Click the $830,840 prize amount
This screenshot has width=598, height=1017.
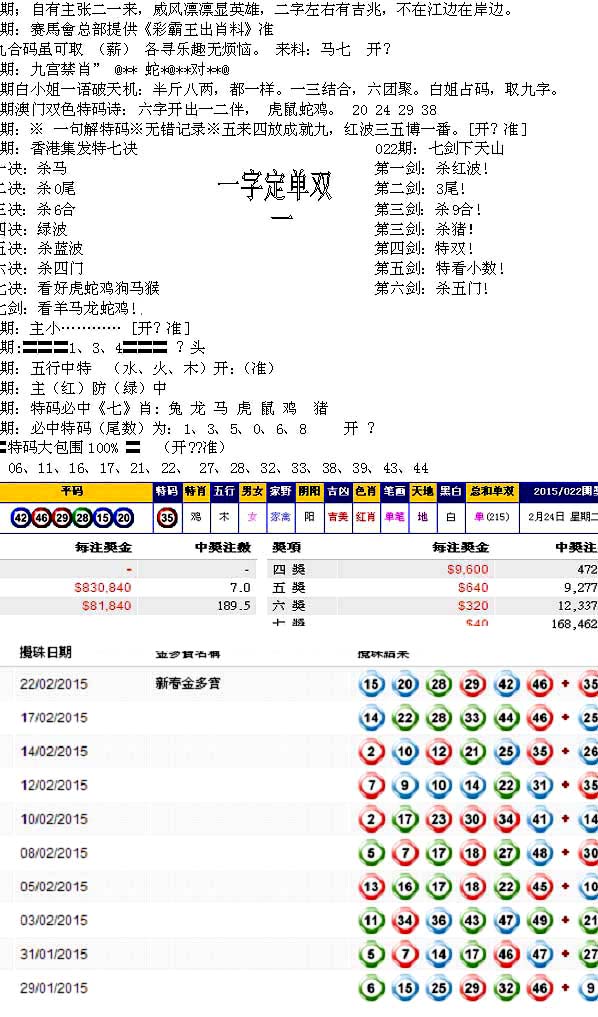[x=102, y=588]
